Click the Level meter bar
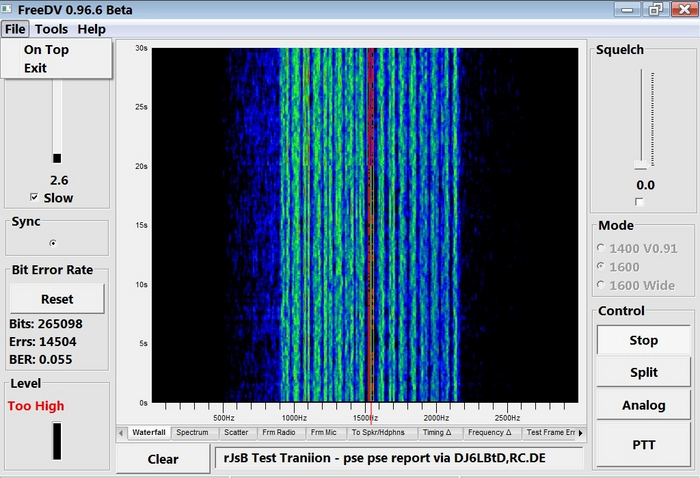700x478 pixels. click(x=57, y=441)
